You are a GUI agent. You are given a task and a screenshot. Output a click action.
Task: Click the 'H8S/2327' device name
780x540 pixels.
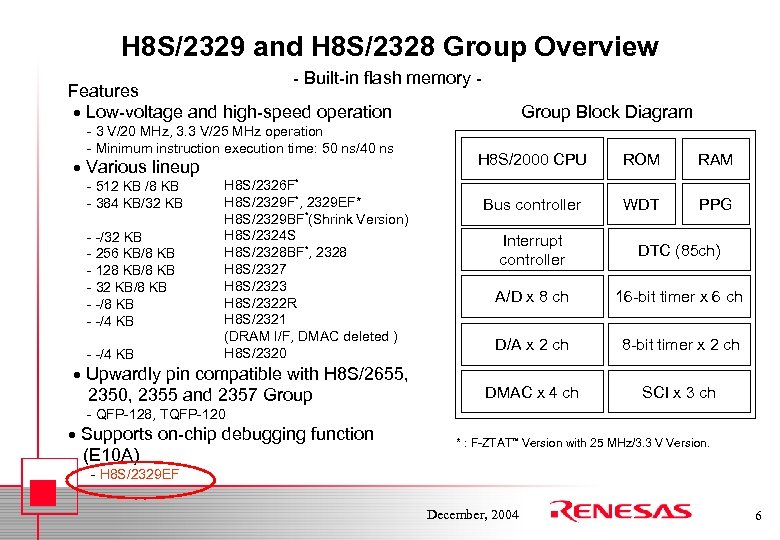tap(255, 269)
